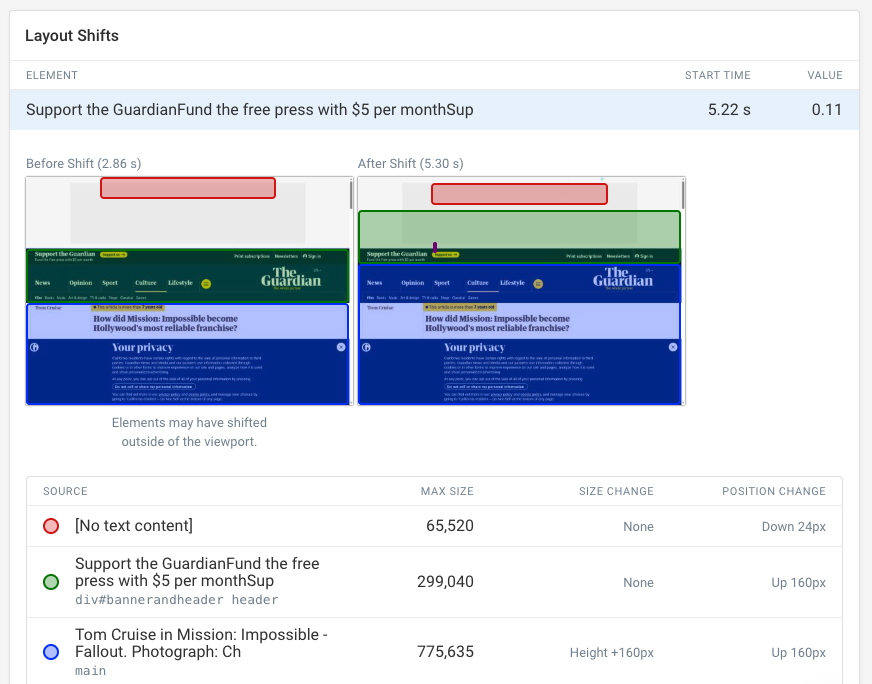Open the div#bannerandheader header selector link
872x684 pixels.
coord(176,600)
